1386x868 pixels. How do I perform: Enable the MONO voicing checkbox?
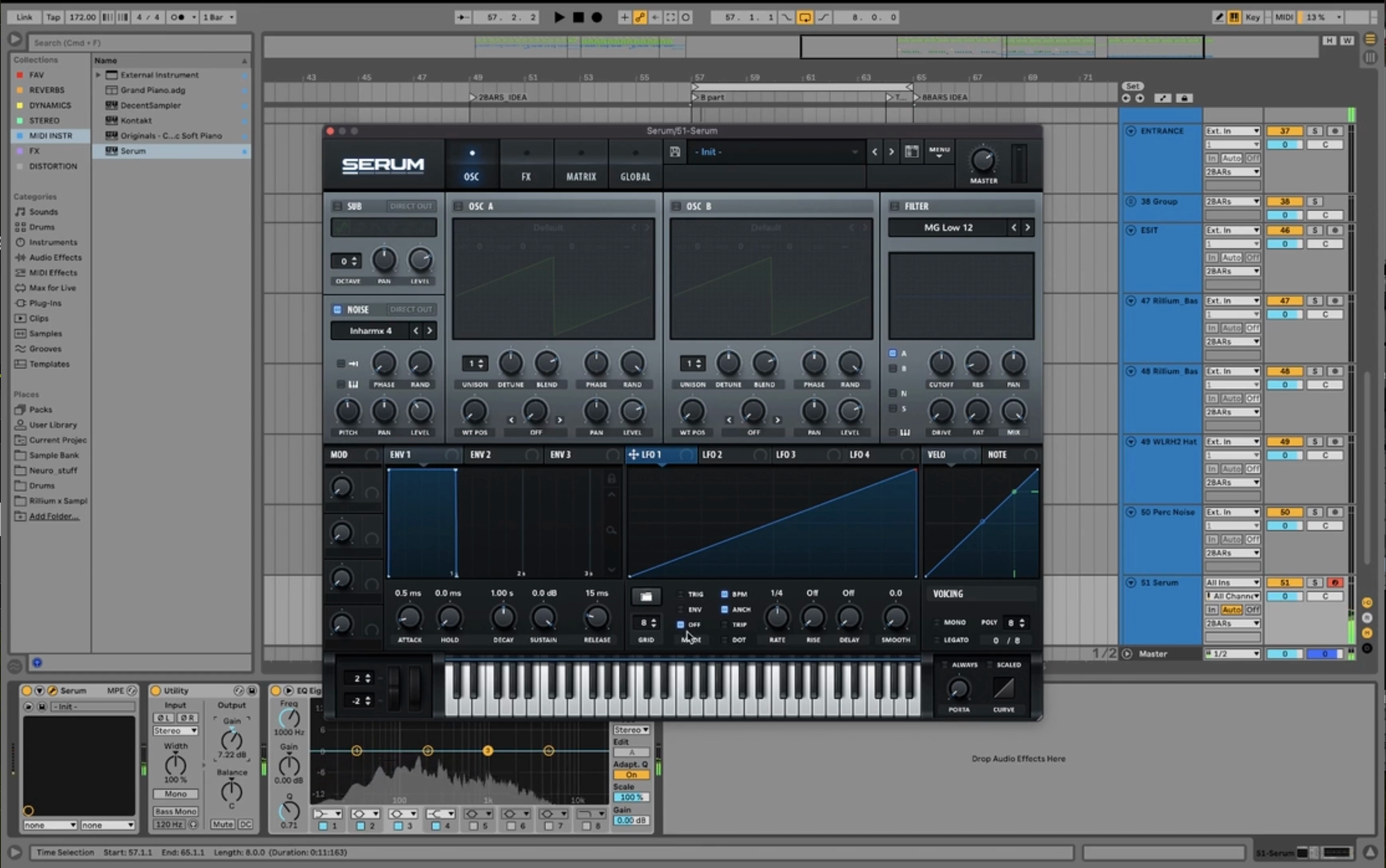[x=936, y=622]
